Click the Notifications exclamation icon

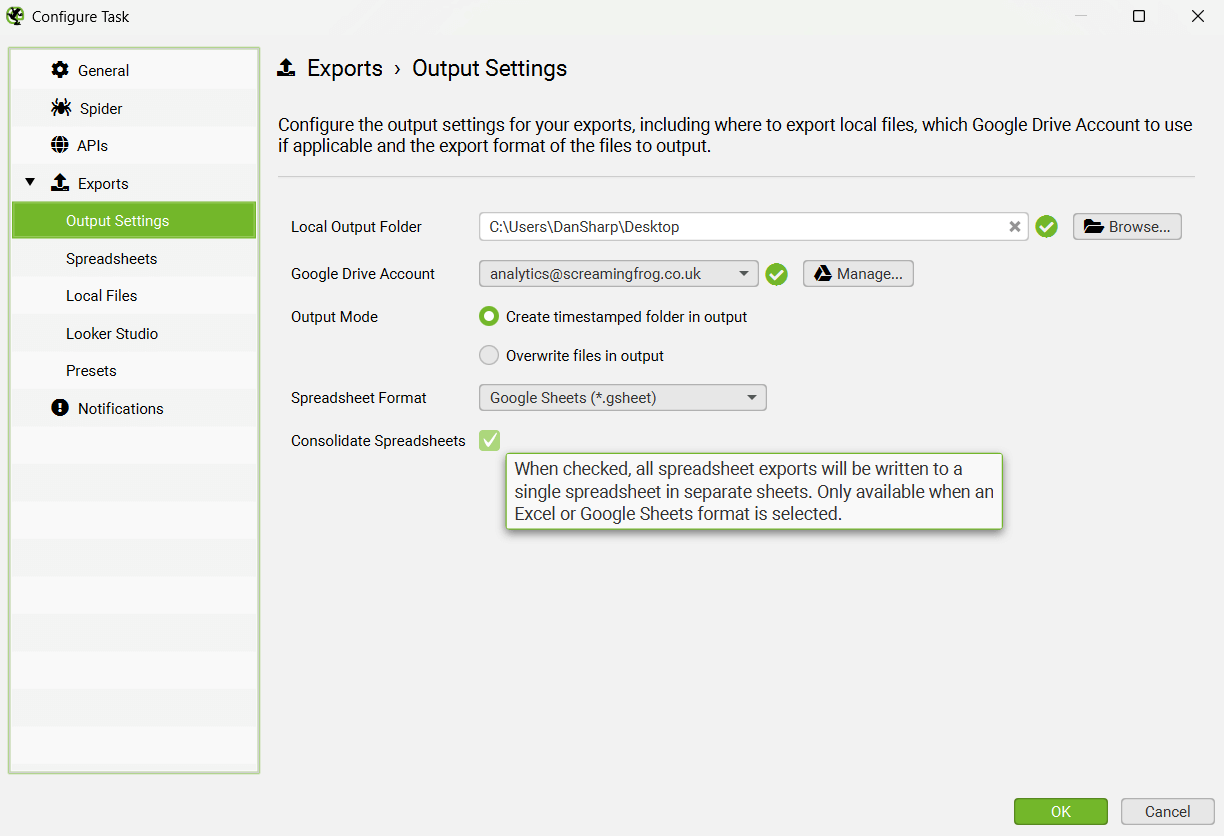coord(60,408)
